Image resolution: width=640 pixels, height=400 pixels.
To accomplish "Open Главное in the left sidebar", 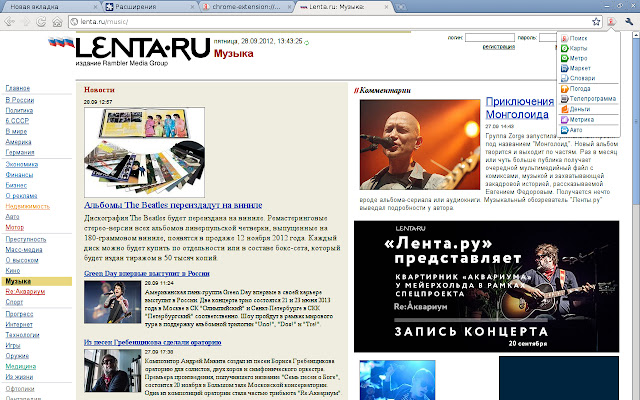I will pos(18,88).
